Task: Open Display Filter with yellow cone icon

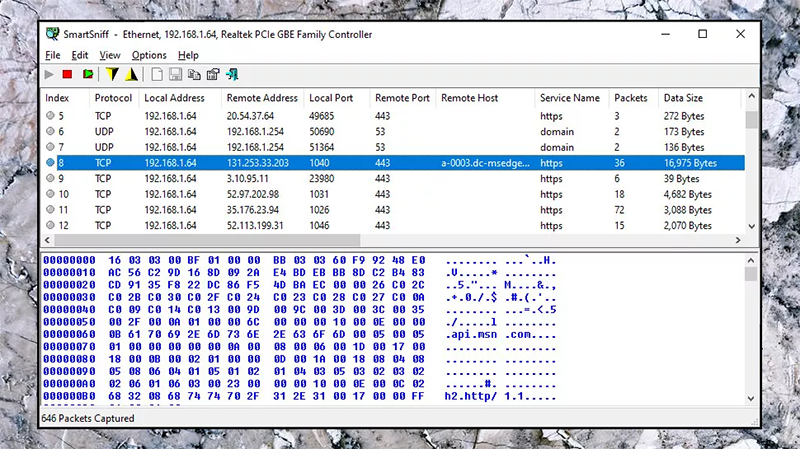Action: pos(131,74)
